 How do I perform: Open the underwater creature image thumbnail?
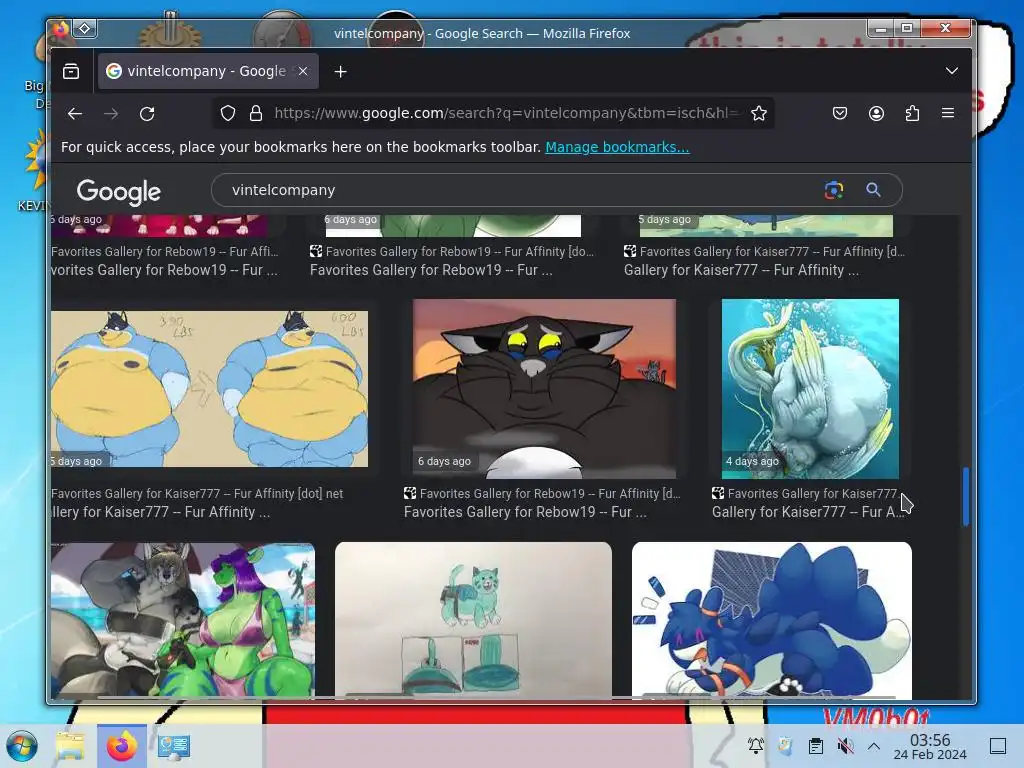point(810,389)
